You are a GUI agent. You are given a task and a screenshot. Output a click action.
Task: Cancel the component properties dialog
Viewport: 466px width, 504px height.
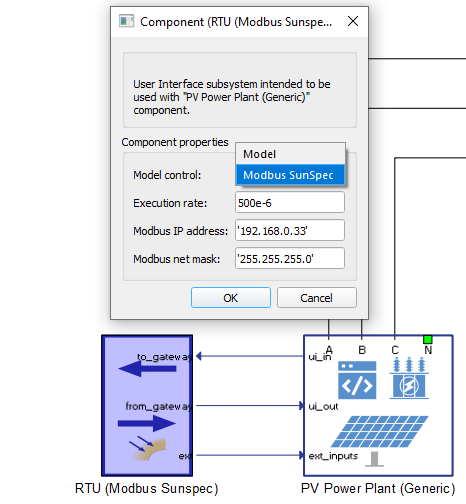tap(317, 298)
